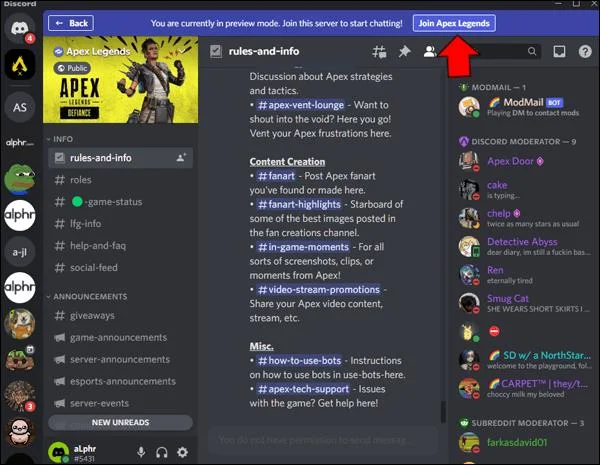Open the esports-announcements channel

pyautogui.click(x=120, y=382)
